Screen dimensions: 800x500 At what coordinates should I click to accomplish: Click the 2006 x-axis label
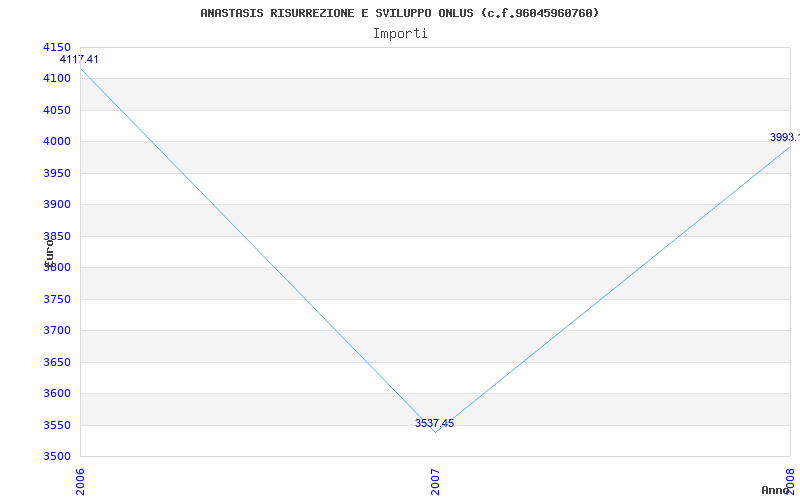[x=80, y=480]
